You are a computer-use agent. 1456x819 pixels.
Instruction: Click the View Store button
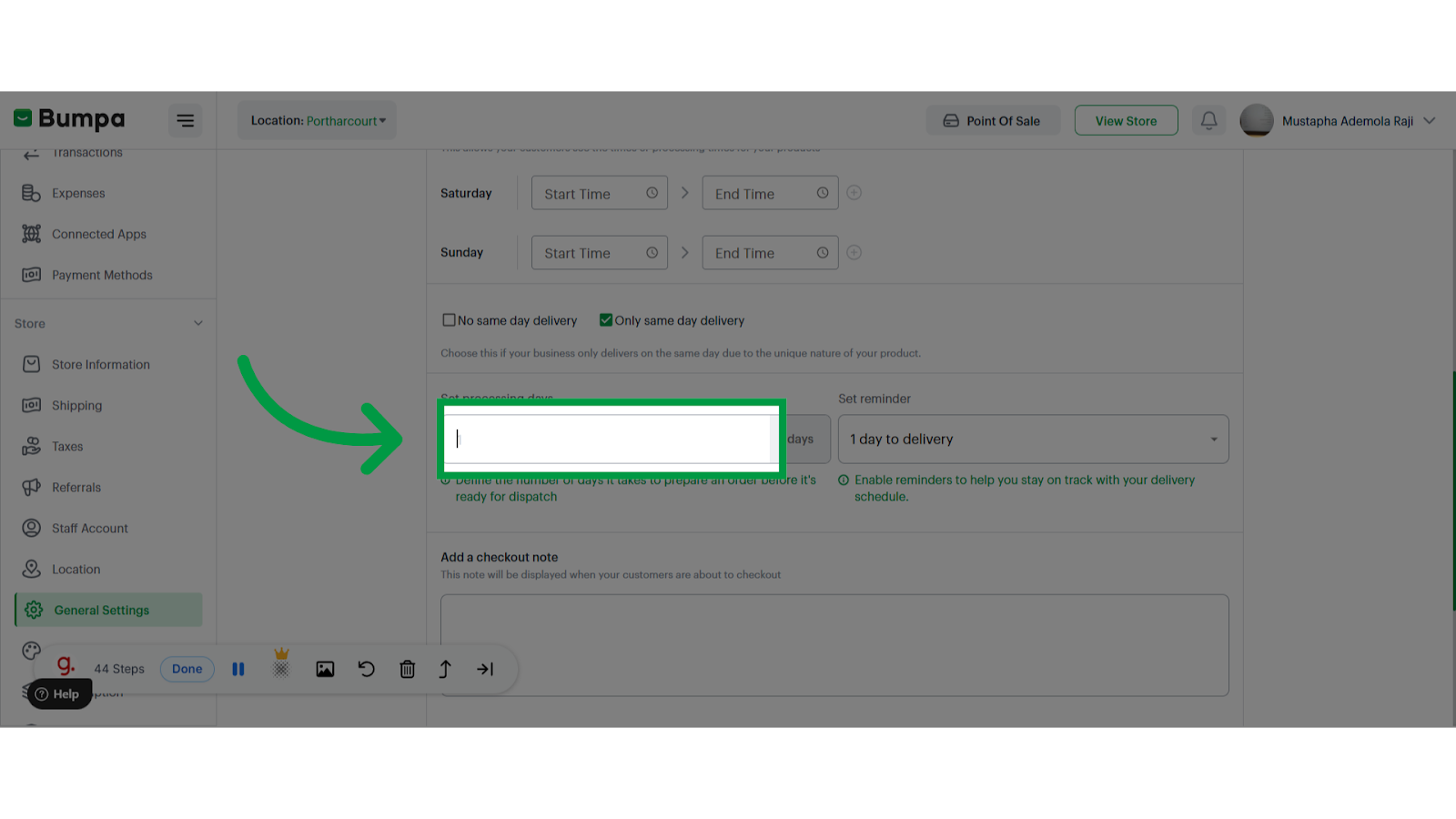1126,120
